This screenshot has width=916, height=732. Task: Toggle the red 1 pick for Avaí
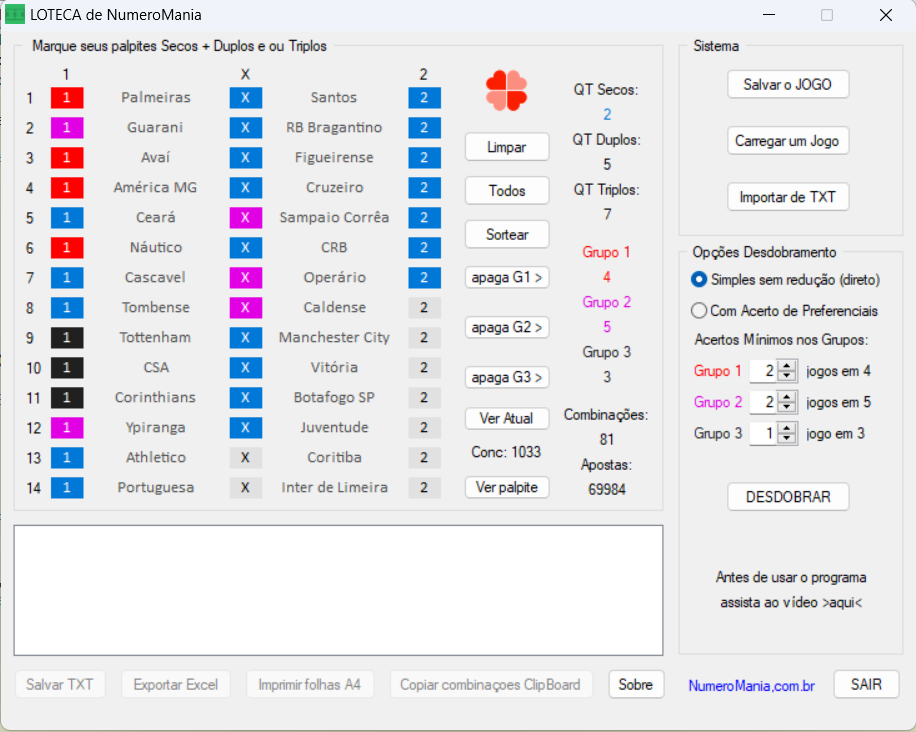click(67, 158)
